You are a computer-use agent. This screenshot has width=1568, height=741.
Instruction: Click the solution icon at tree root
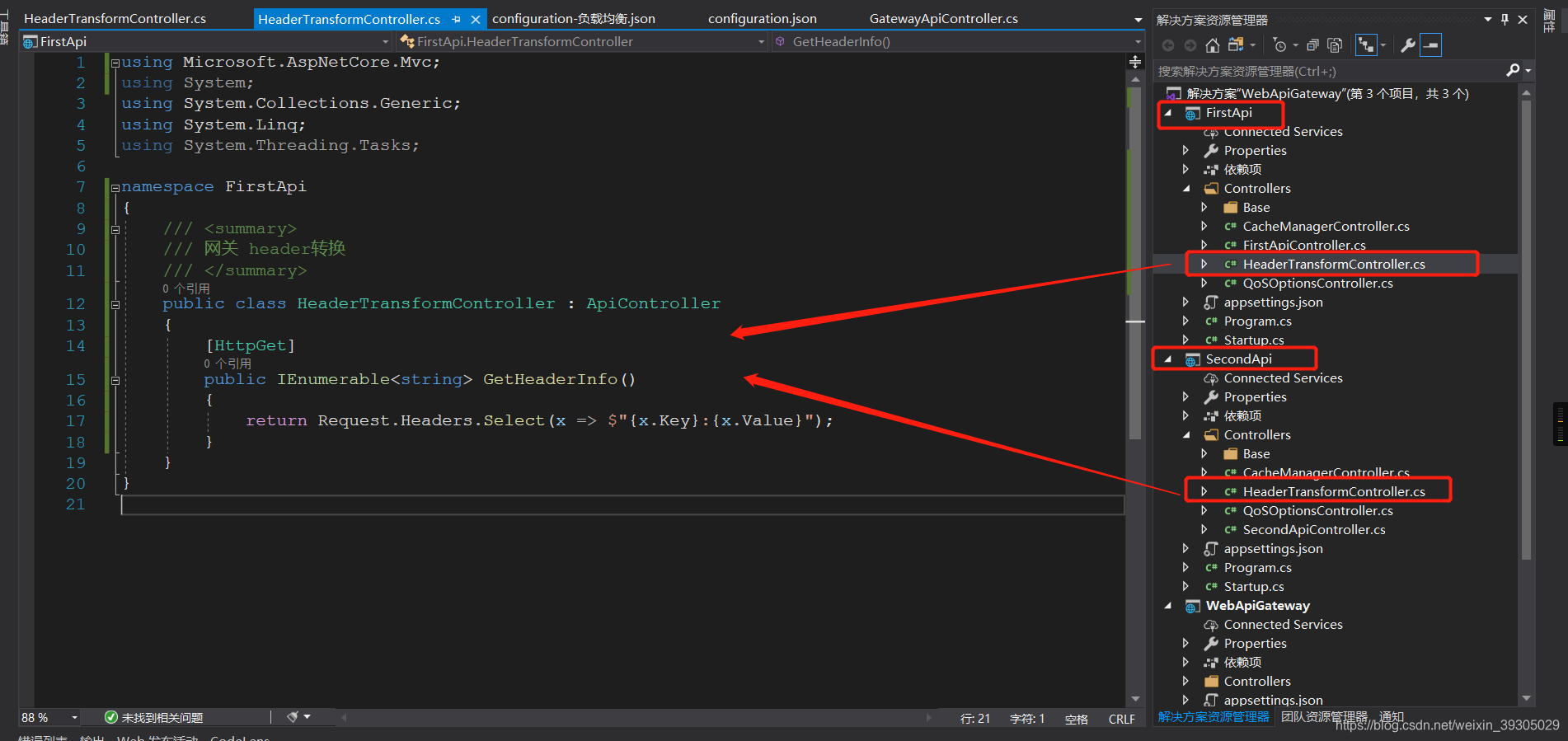(x=1174, y=94)
